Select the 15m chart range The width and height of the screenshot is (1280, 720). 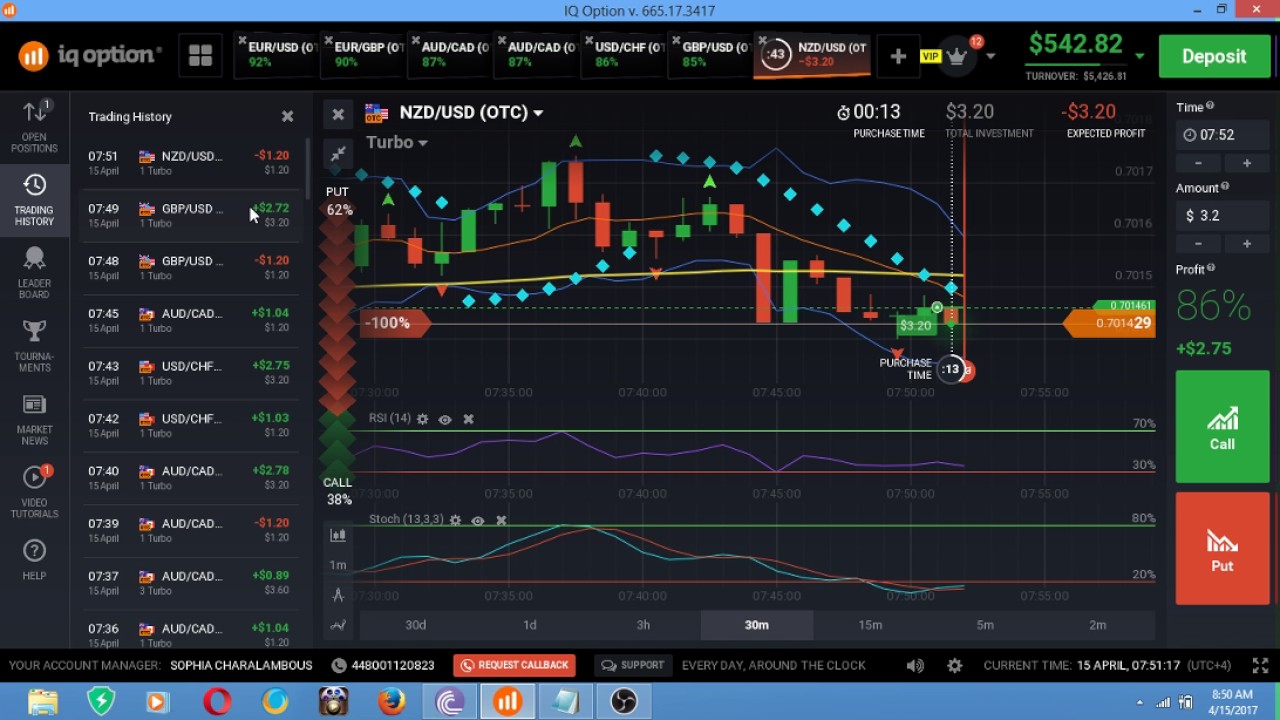pyautogui.click(x=870, y=625)
